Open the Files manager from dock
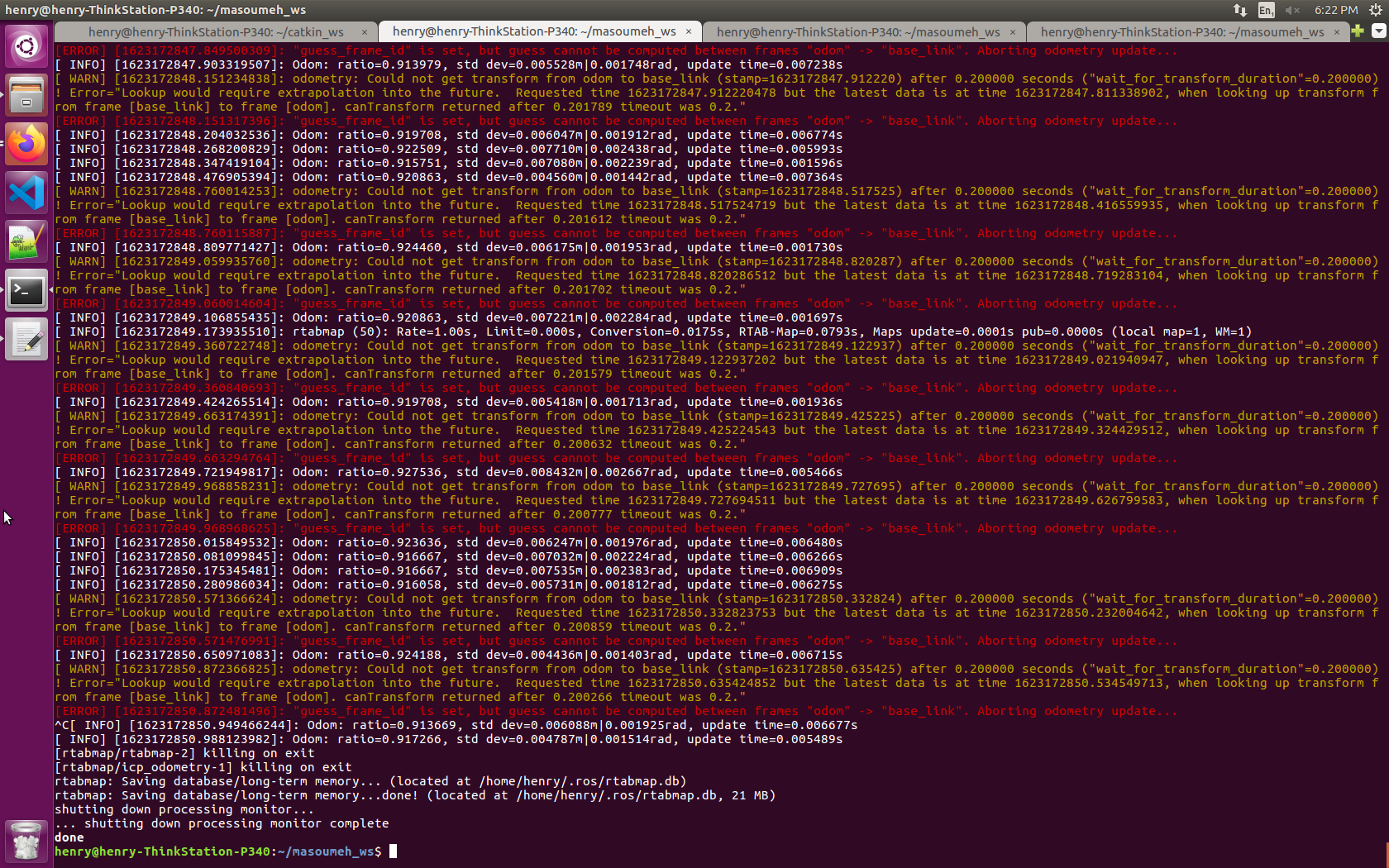 pyautogui.click(x=26, y=95)
